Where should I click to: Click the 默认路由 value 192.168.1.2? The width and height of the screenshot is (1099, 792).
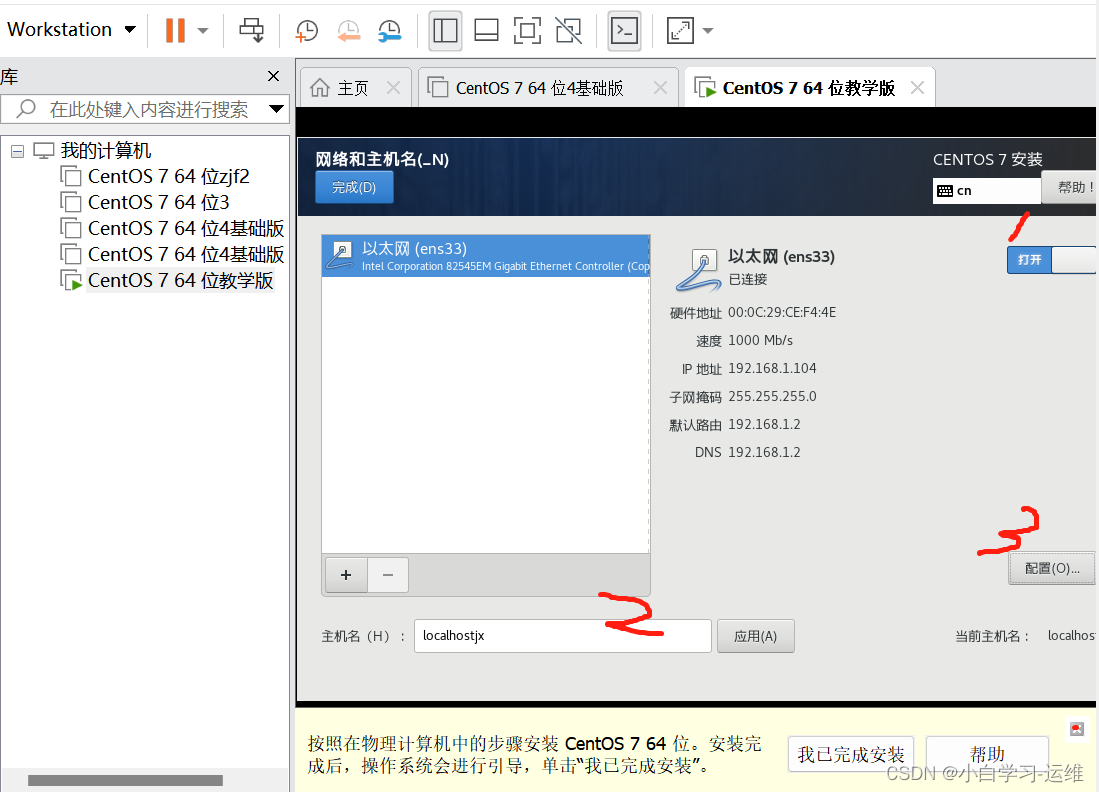tap(764, 425)
